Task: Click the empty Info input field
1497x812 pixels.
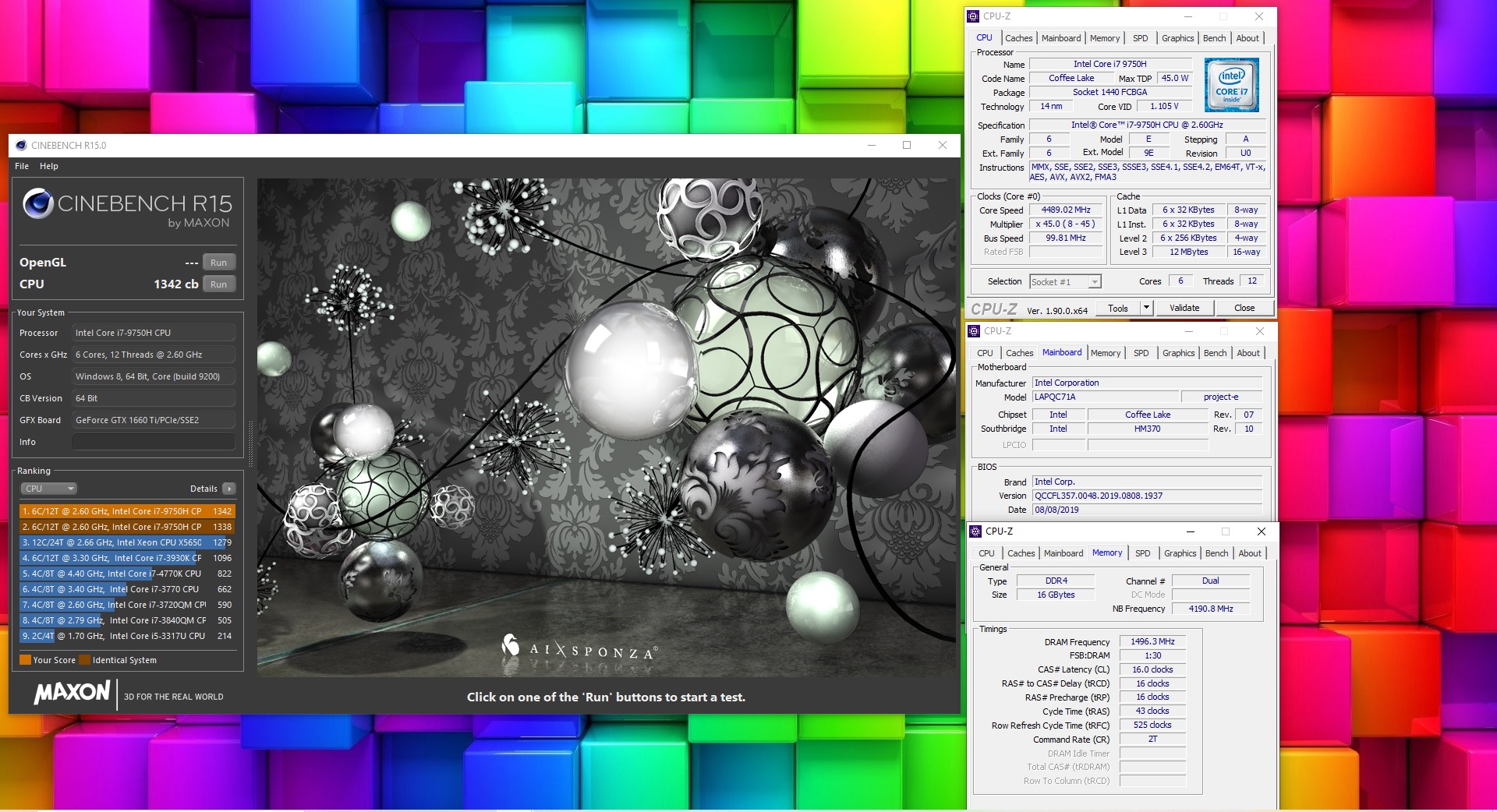Action: (154, 442)
